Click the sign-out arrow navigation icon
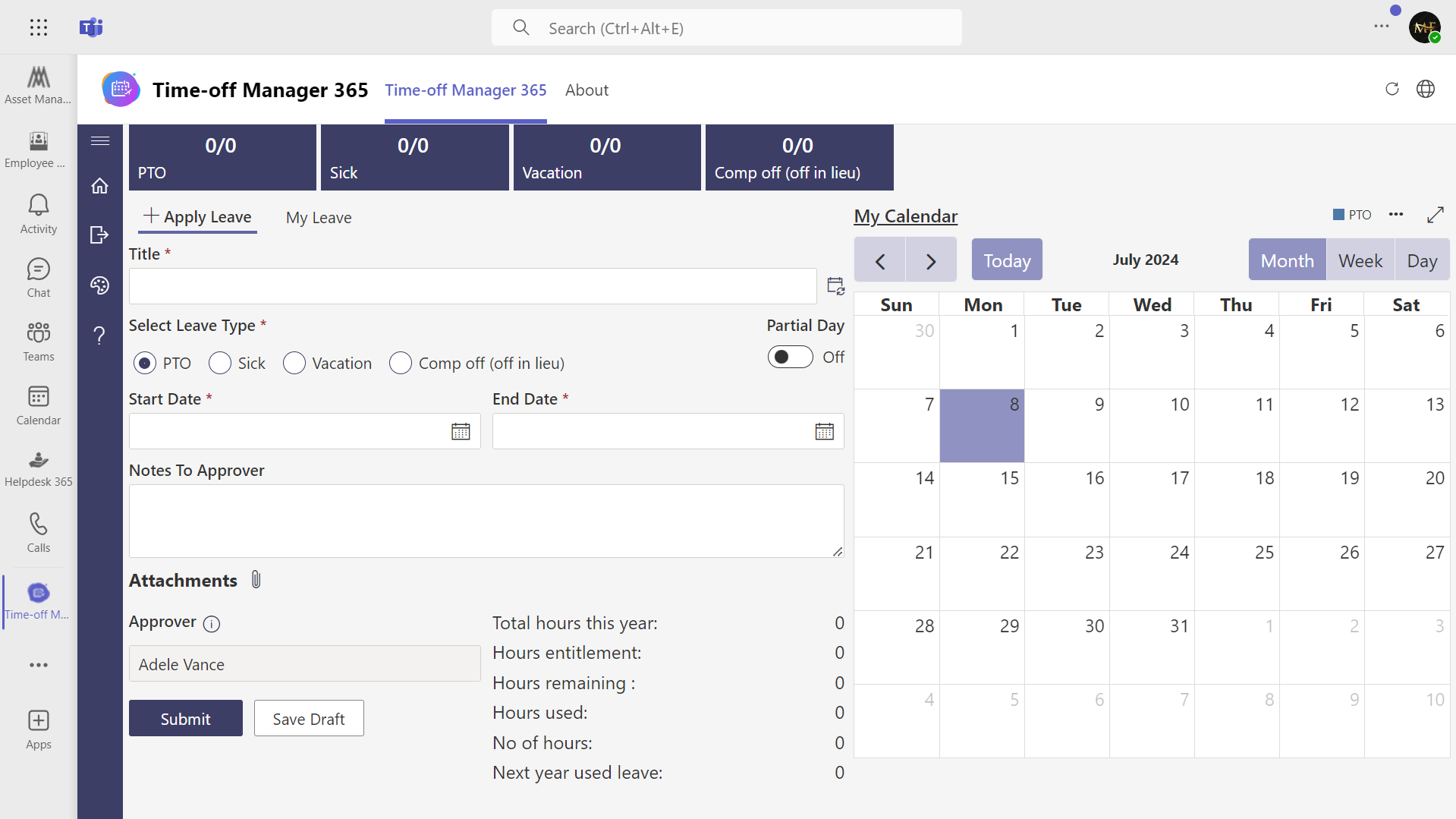Viewport: 1456px width, 819px height. coord(100,235)
